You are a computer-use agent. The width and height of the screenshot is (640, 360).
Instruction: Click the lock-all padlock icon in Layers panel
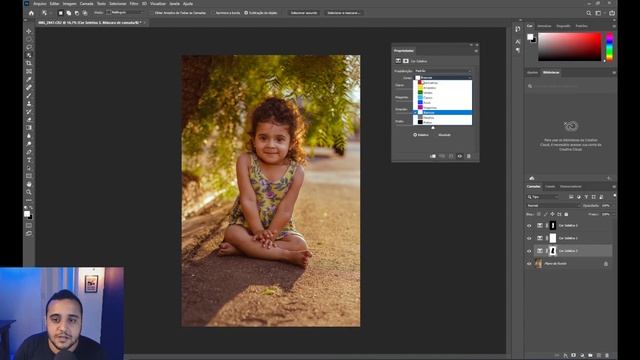566,214
